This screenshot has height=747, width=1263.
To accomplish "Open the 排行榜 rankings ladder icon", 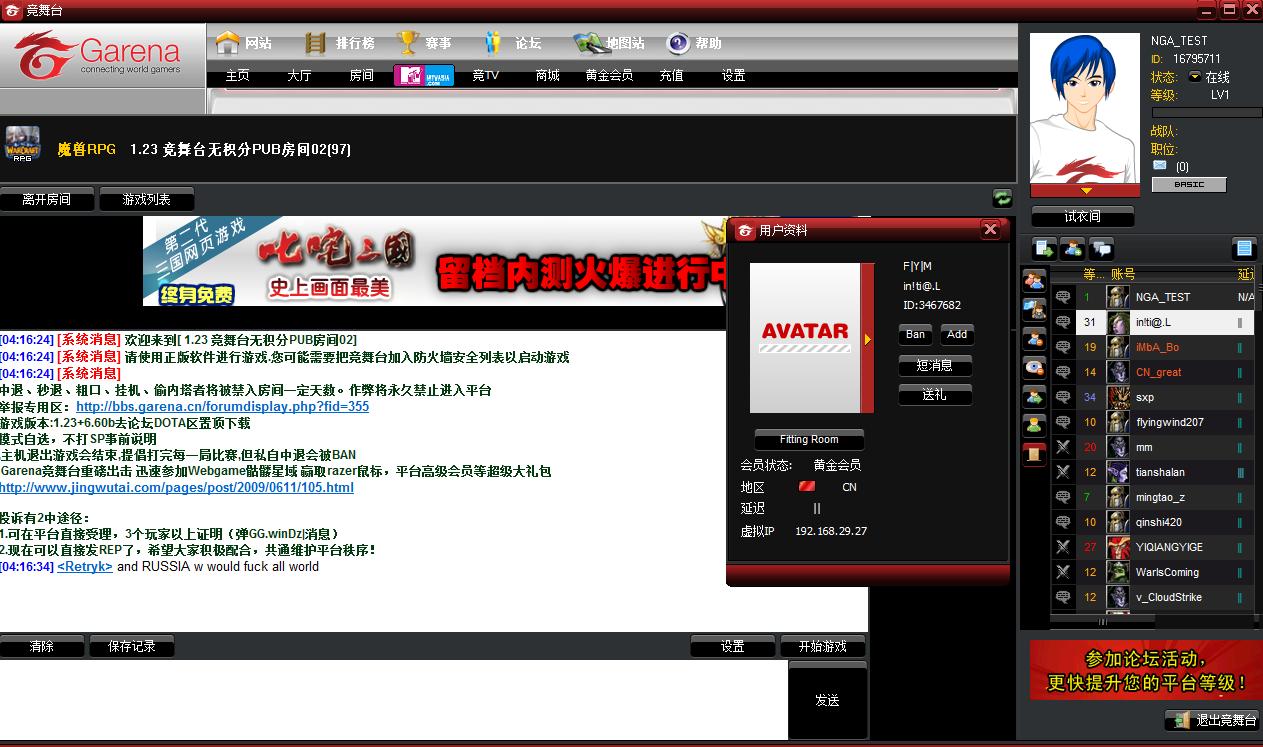I will click(x=315, y=43).
